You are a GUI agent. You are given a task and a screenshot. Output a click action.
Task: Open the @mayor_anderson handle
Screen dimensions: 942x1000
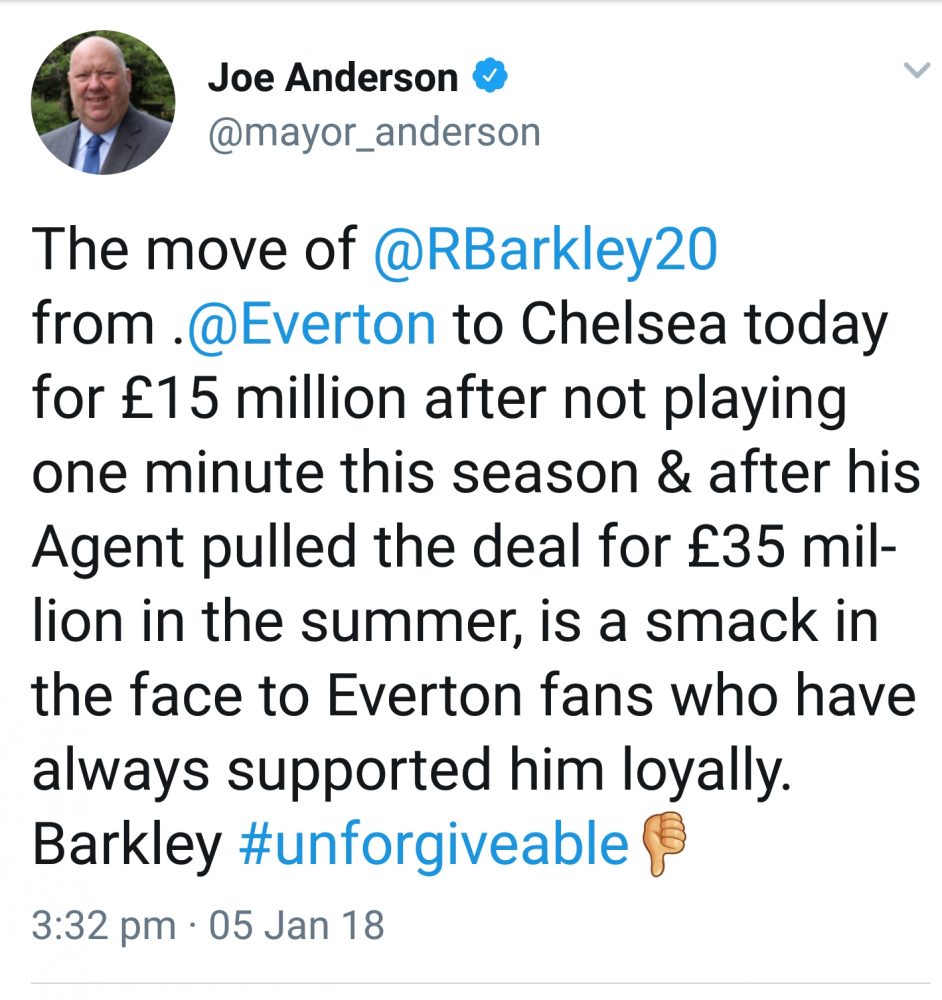click(x=374, y=133)
